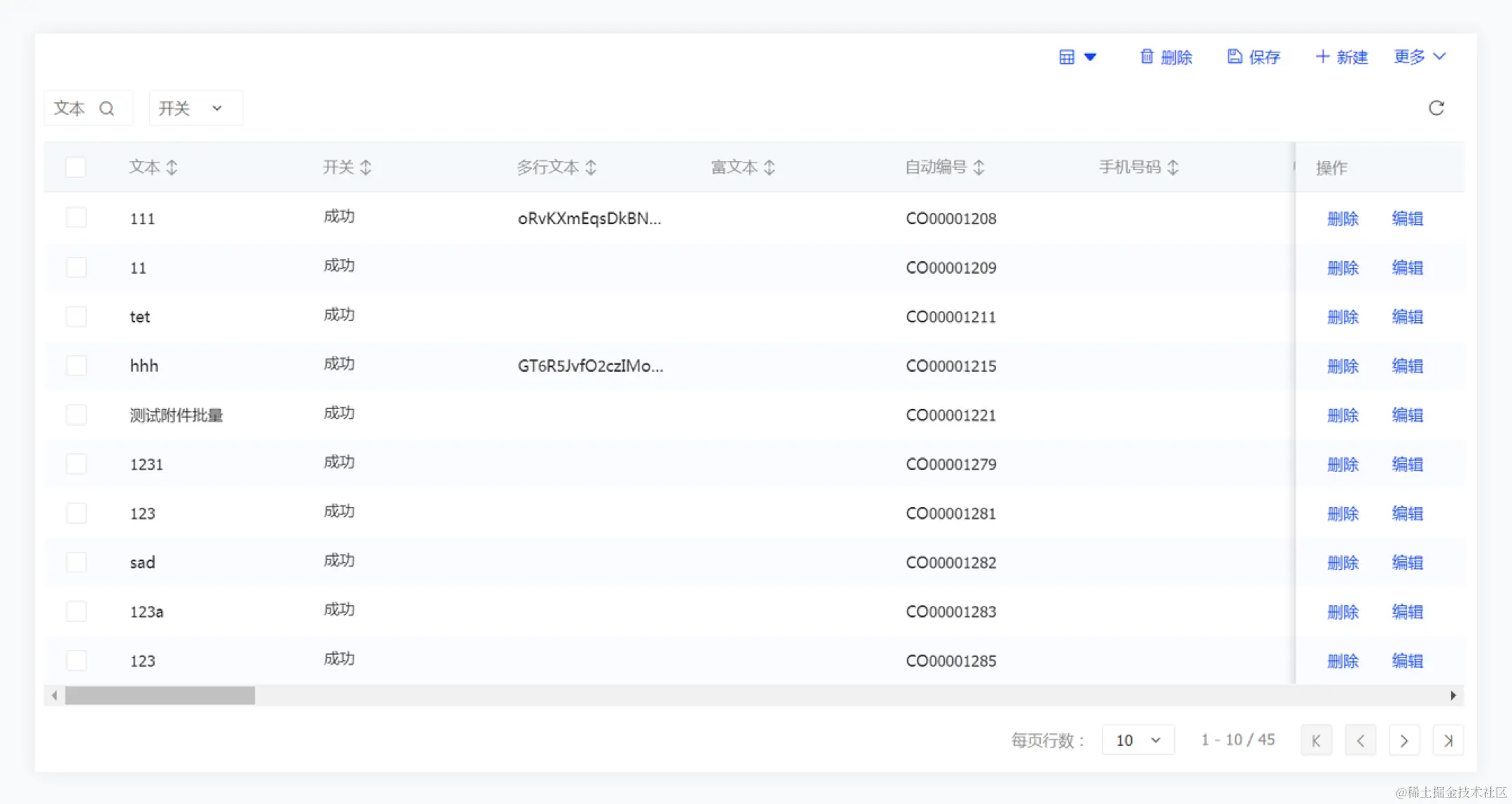Click the refresh icon above the table
Image resolution: width=1512 pixels, height=804 pixels.
tap(1436, 108)
